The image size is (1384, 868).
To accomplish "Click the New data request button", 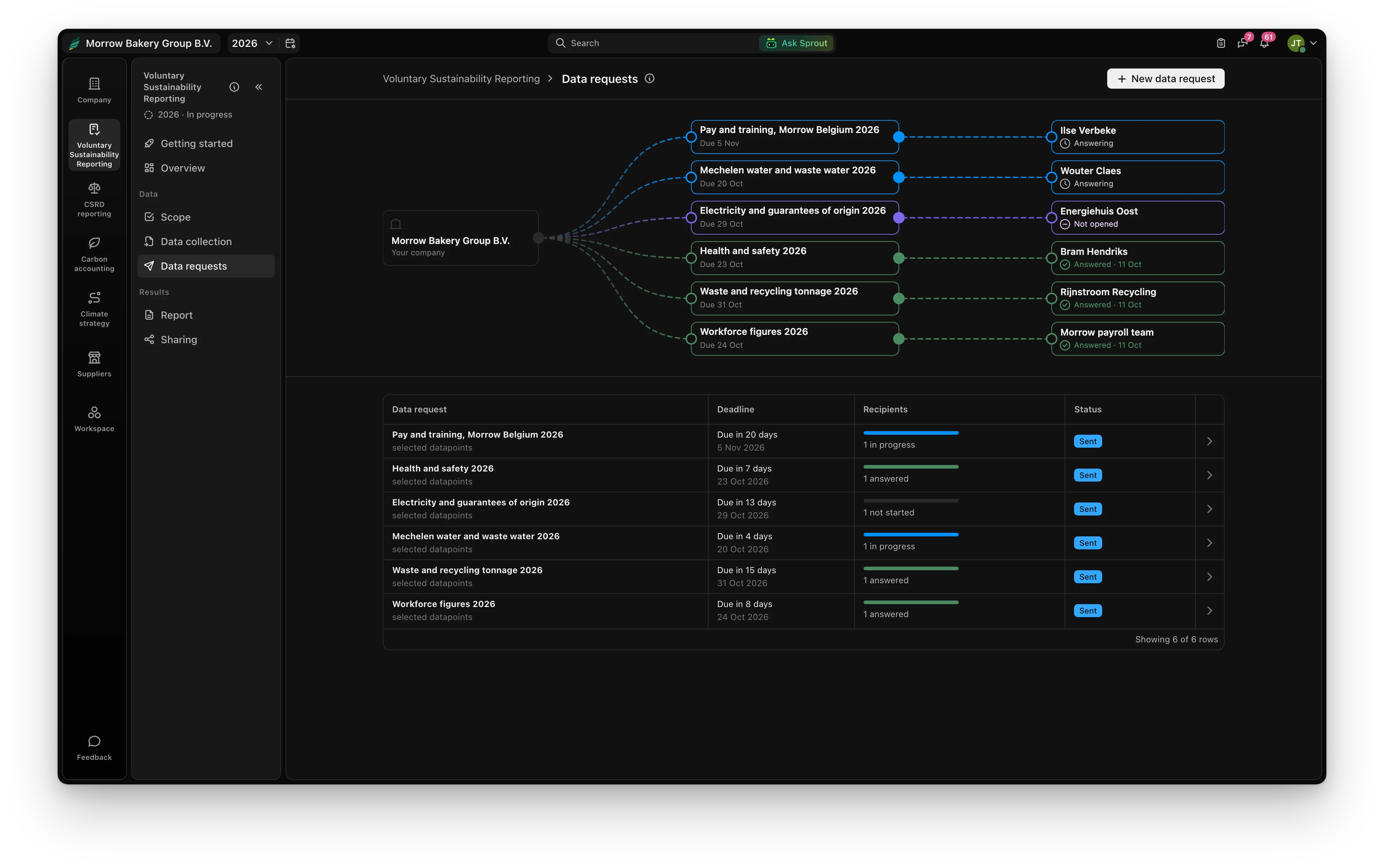I will click(1165, 79).
